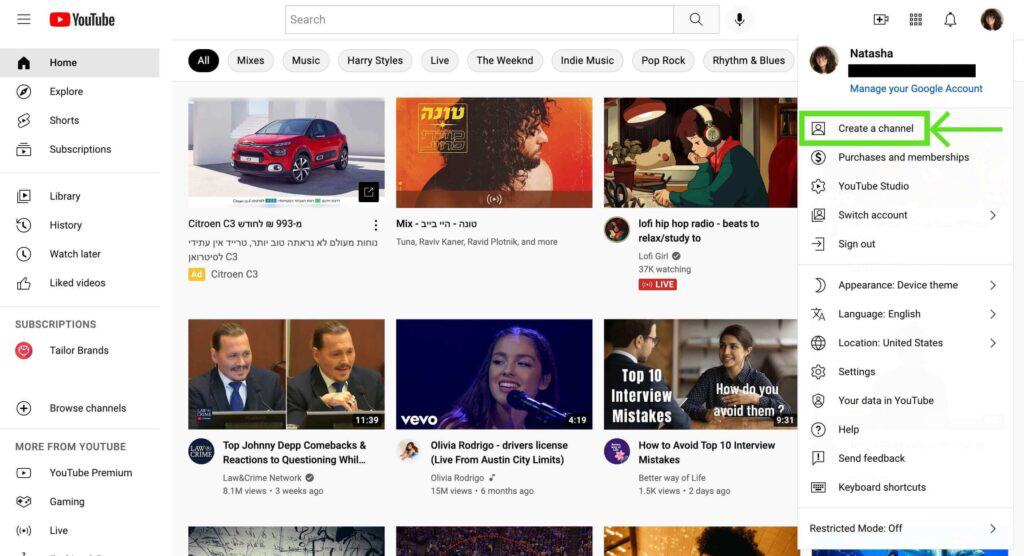Click the Citroen C3 video options dots
Screen dimensions: 1024x556
pyautogui.click(x=376, y=225)
